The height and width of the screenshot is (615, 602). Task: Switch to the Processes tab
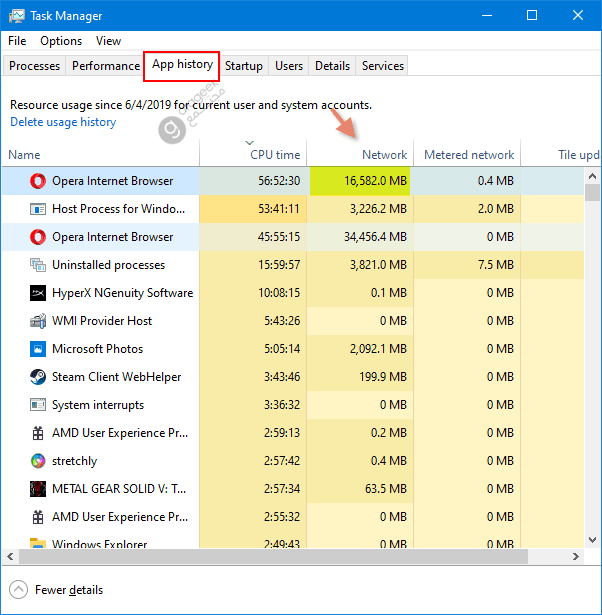pos(34,66)
